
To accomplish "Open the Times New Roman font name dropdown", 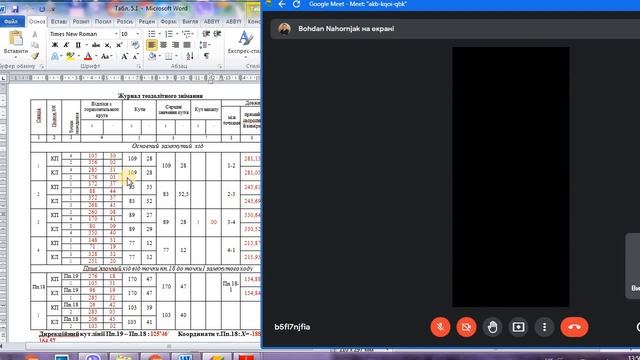I will pyautogui.click(x=116, y=34).
